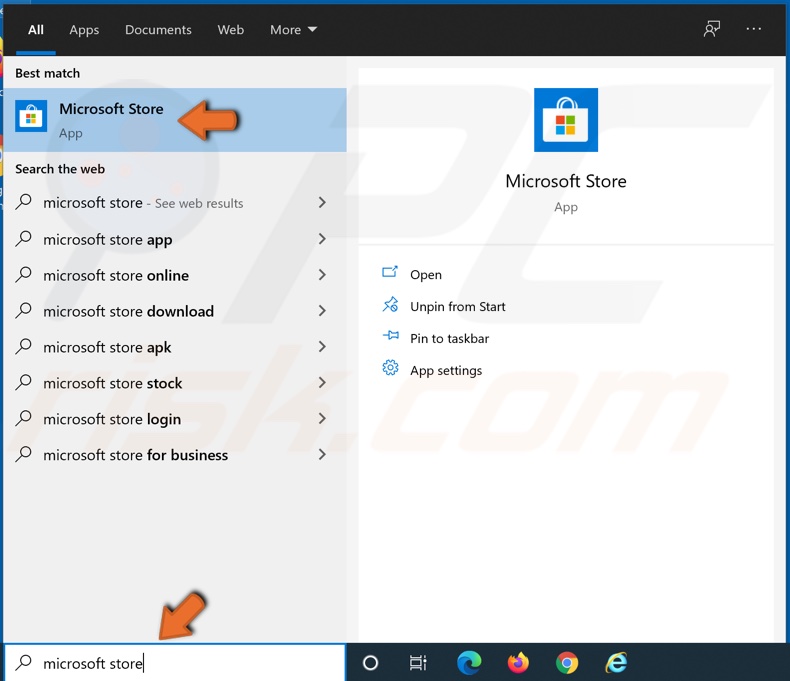Open Internet Explorer from the taskbar

pyautogui.click(x=616, y=662)
